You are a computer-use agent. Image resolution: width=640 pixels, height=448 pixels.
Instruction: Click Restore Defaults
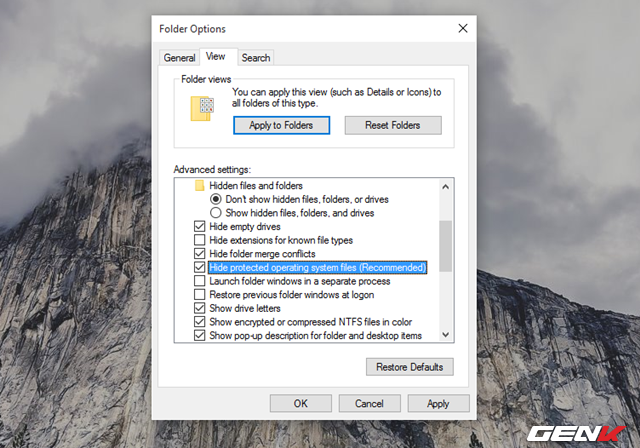click(409, 367)
